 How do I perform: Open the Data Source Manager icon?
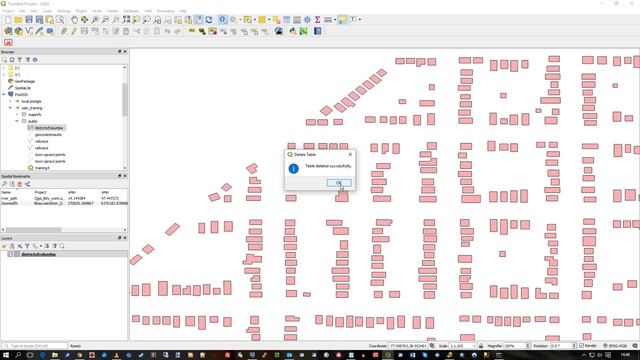[x=8, y=31]
